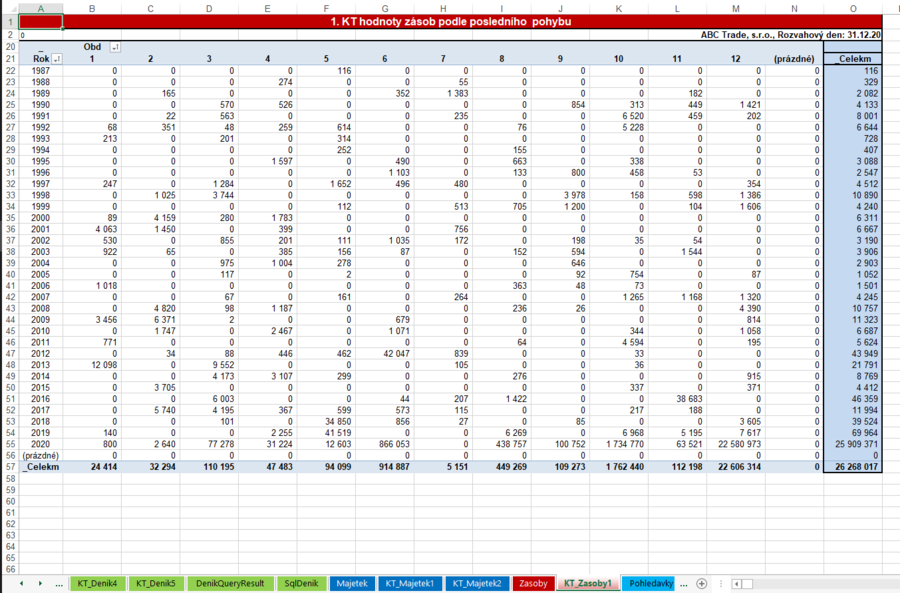Click the ellipsis before the KT_Denik4 tab

tap(59, 583)
